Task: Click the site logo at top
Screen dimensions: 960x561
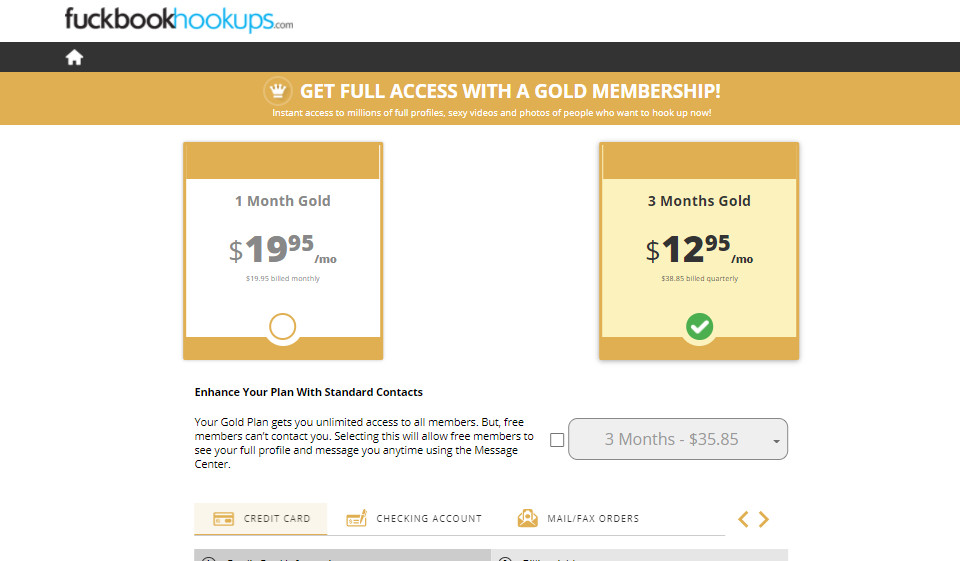Action: point(179,20)
